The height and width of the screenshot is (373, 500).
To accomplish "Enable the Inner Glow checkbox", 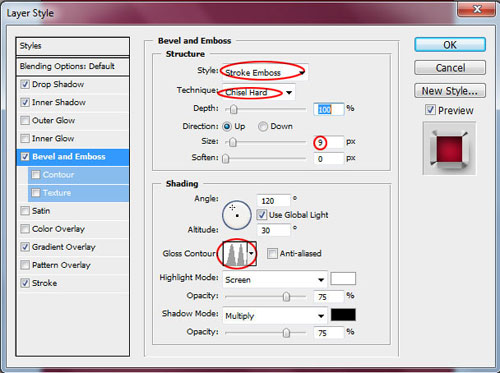I will [25, 138].
